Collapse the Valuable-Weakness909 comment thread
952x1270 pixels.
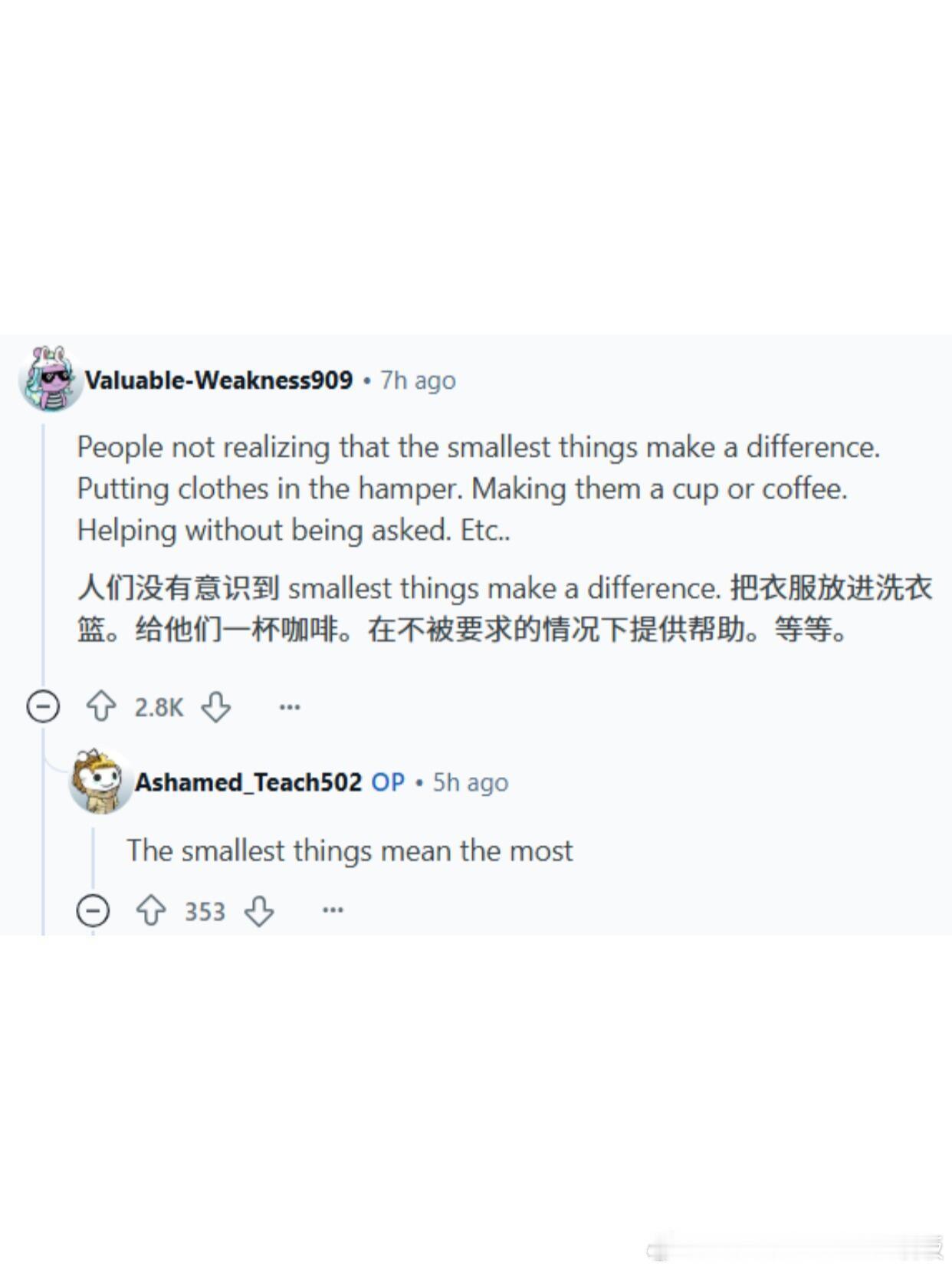[x=43, y=706]
